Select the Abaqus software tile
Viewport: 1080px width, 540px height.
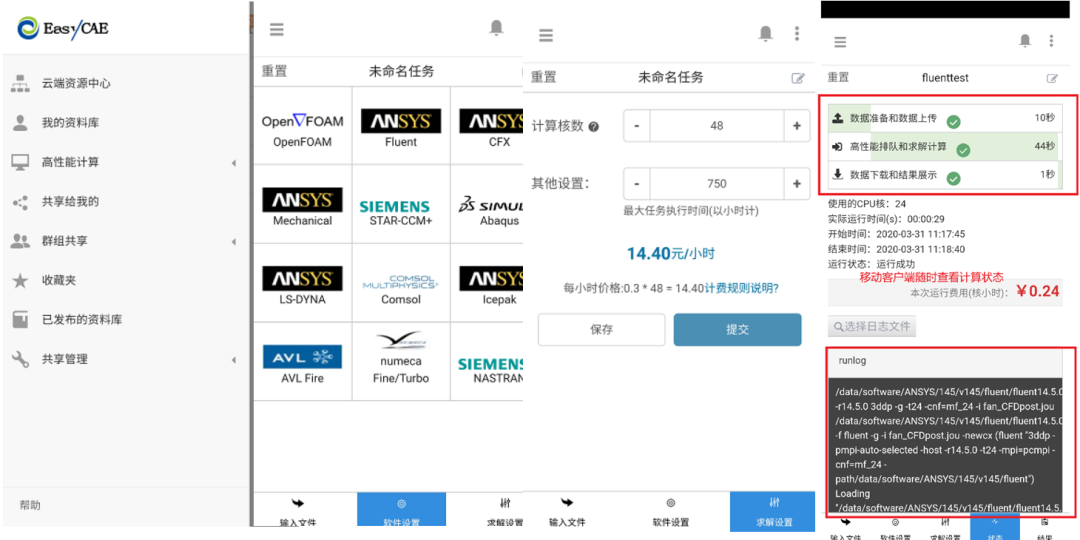tap(487, 204)
